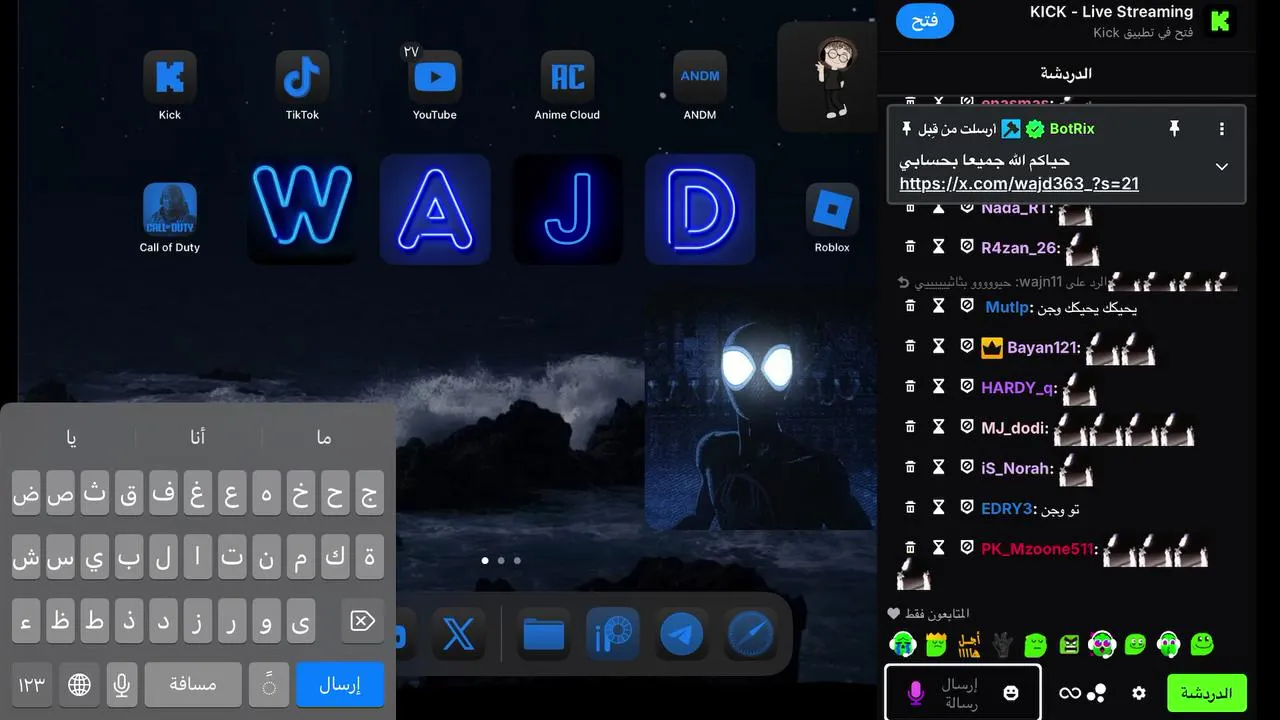The height and width of the screenshot is (720, 1280).
Task: Tap the infinity symbol next to points
Action: coord(1070,692)
